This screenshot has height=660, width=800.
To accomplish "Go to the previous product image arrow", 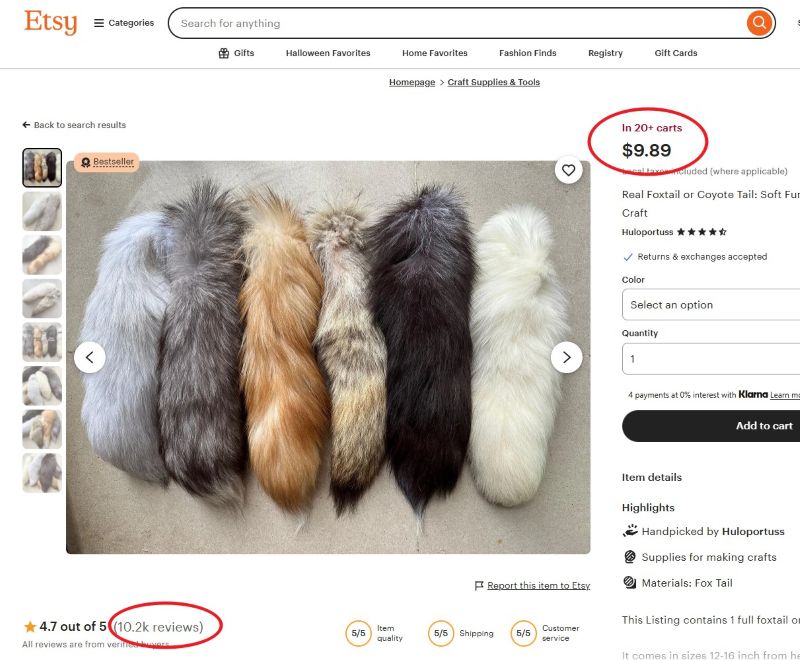I will pyautogui.click(x=90, y=357).
